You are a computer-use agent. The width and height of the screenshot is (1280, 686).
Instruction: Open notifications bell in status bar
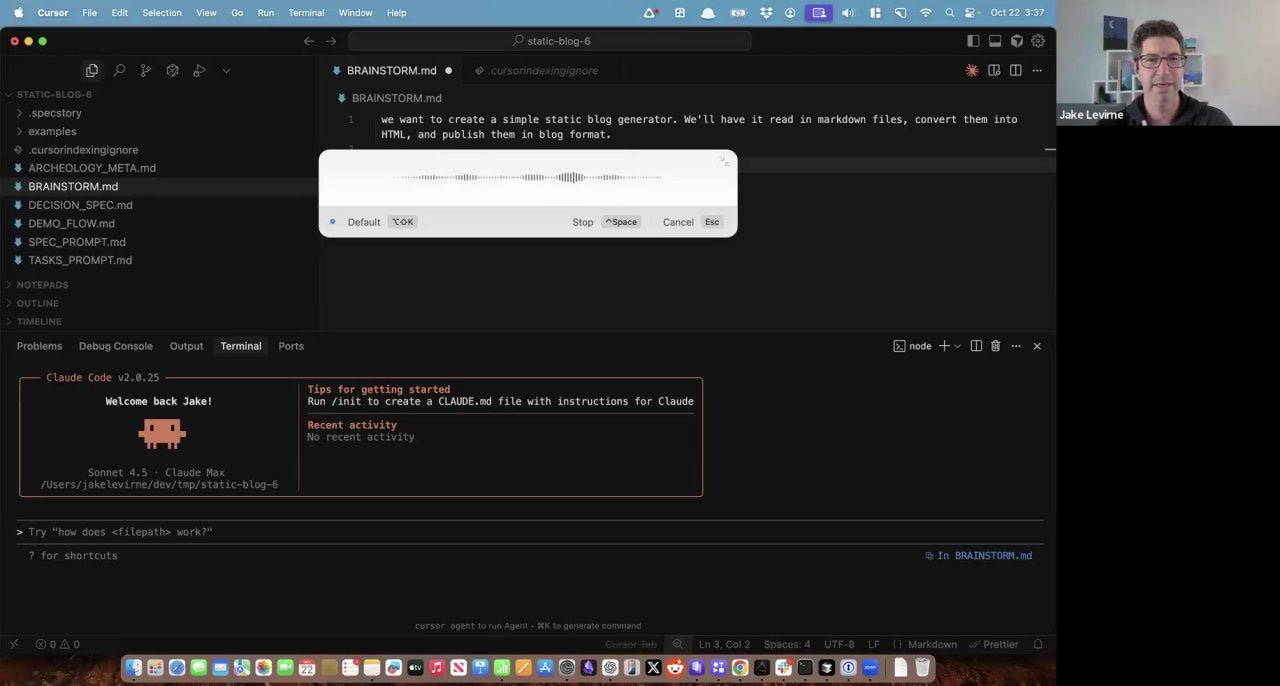click(1038, 644)
